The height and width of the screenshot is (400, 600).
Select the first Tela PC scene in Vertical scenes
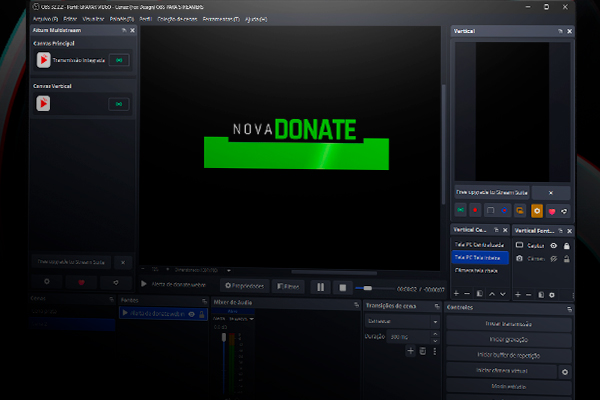tap(479, 245)
